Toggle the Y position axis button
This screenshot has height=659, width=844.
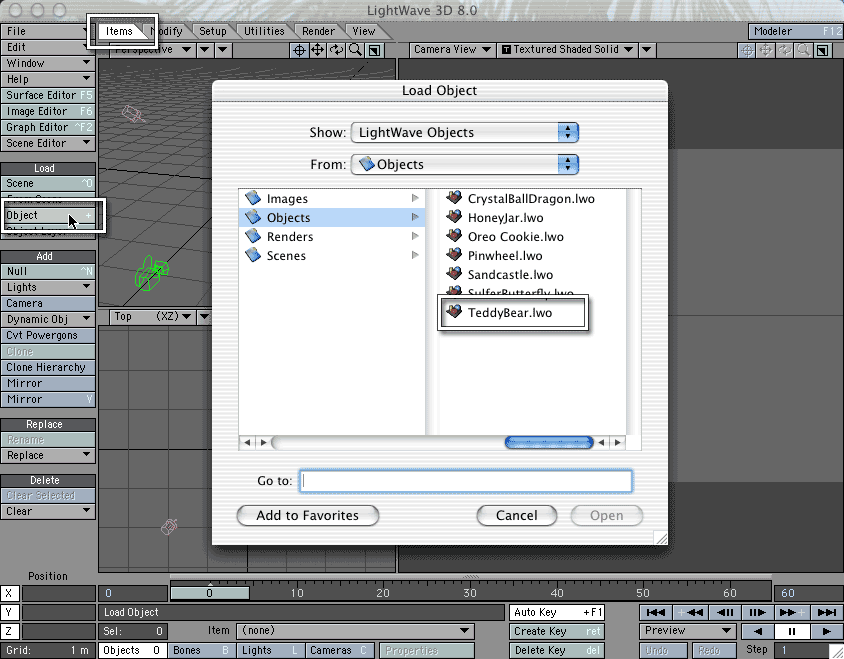tap(9, 612)
